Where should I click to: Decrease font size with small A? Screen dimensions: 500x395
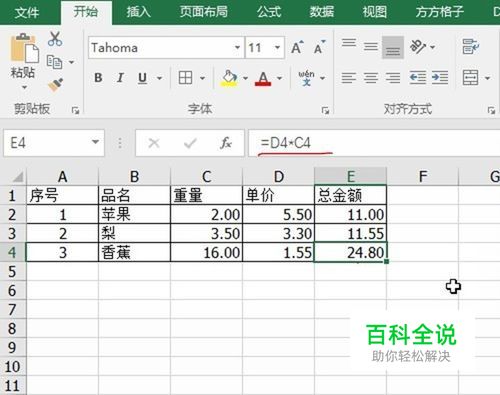coord(319,48)
